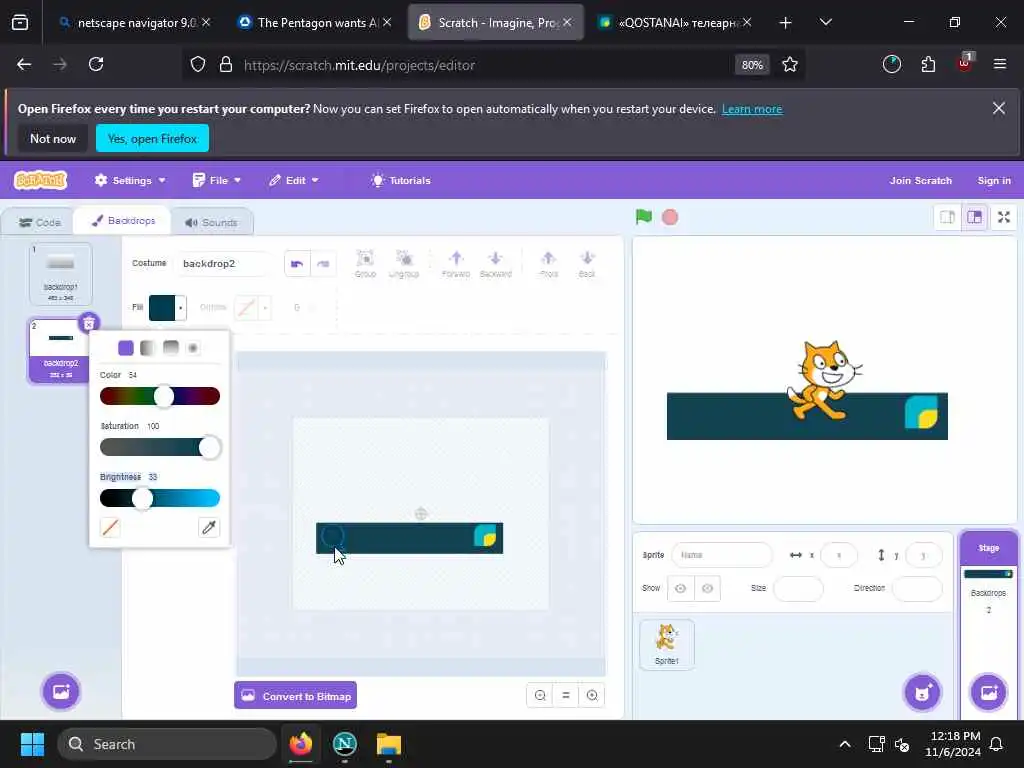Viewport: 1024px width, 768px height.
Task: Click Convert to Bitmap button
Action: (x=295, y=696)
